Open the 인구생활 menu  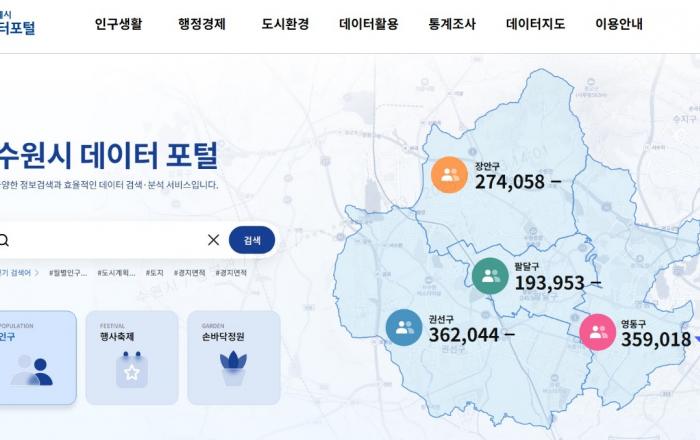tap(118, 24)
